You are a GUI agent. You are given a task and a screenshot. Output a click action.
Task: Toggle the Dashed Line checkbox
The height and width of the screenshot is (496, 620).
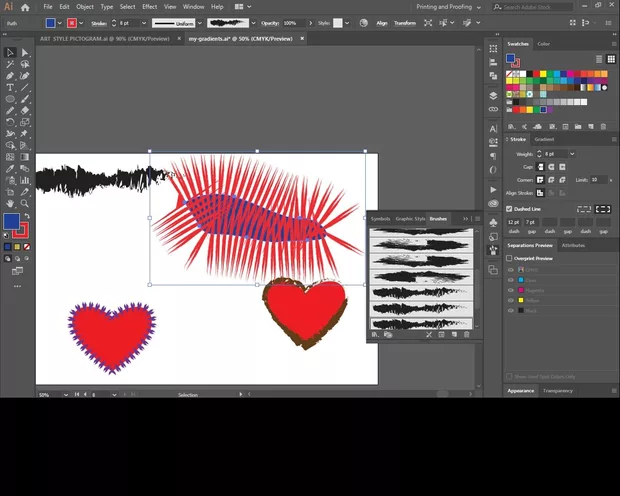pos(510,209)
